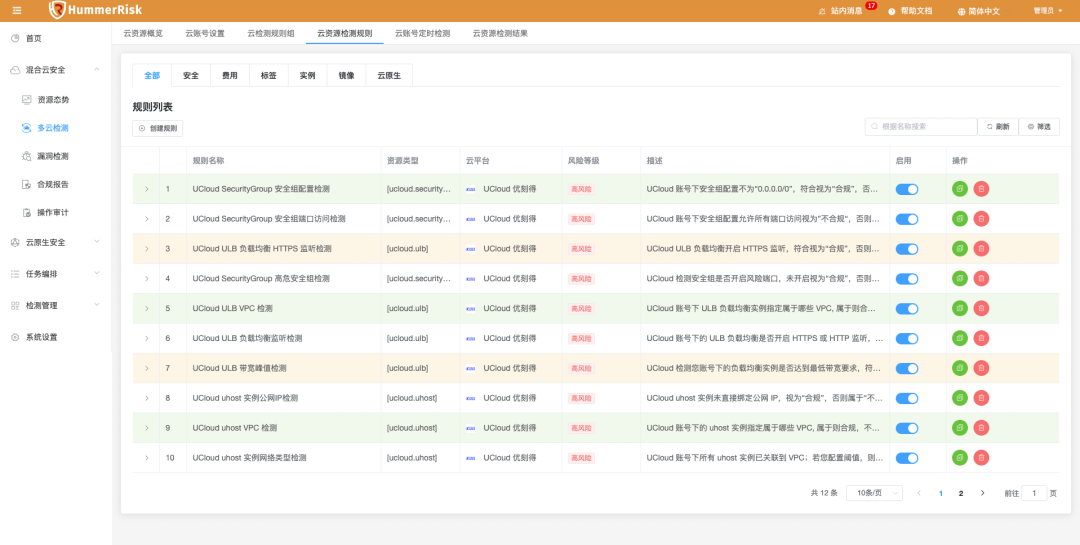Open the 管理员 user dropdown
Image resolution: width=1080 pixels, height=545 pixels.
point(1048,11)
